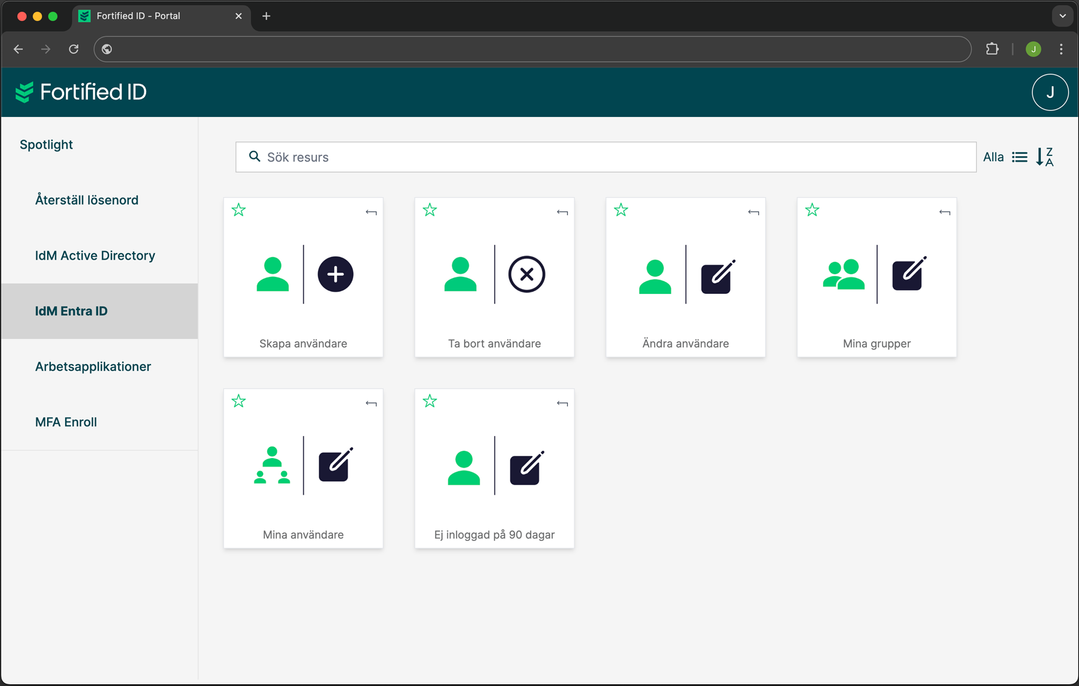The image size is (1079, 686).
Task: Reload the page
Action: tap(74, 49)
